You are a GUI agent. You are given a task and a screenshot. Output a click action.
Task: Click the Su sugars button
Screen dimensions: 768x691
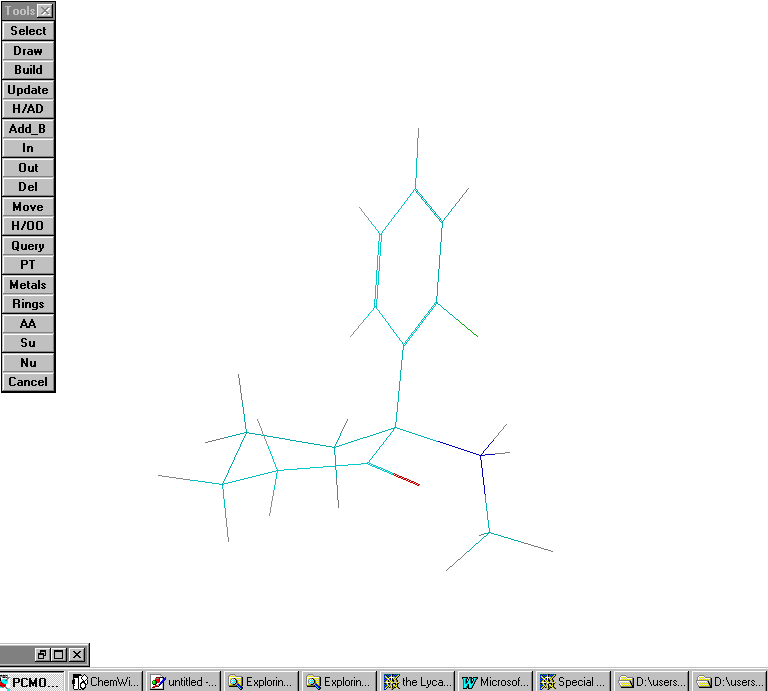pyautogui.click(x=28, y=343)
